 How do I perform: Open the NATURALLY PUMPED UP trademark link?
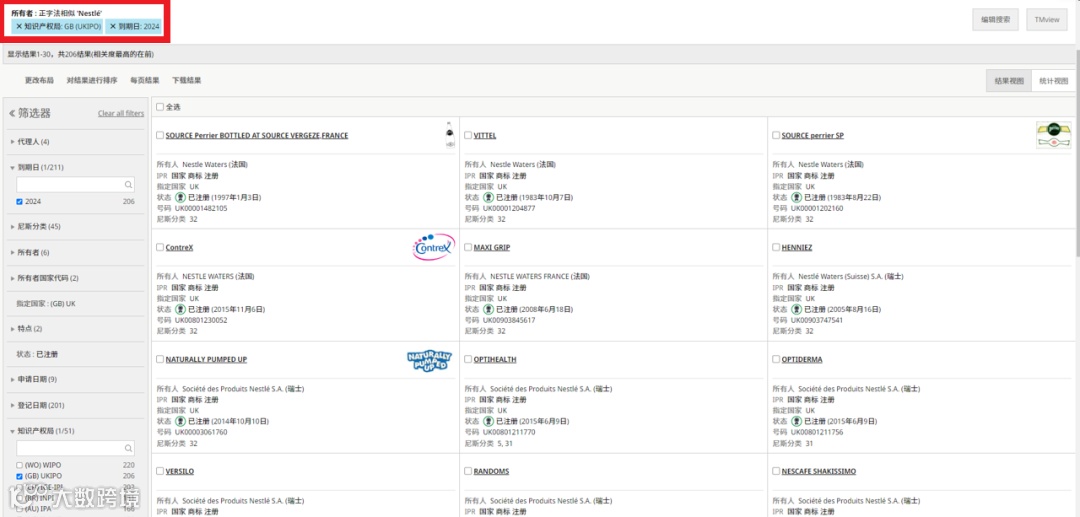pyautogui.click(x=206, y=359)
